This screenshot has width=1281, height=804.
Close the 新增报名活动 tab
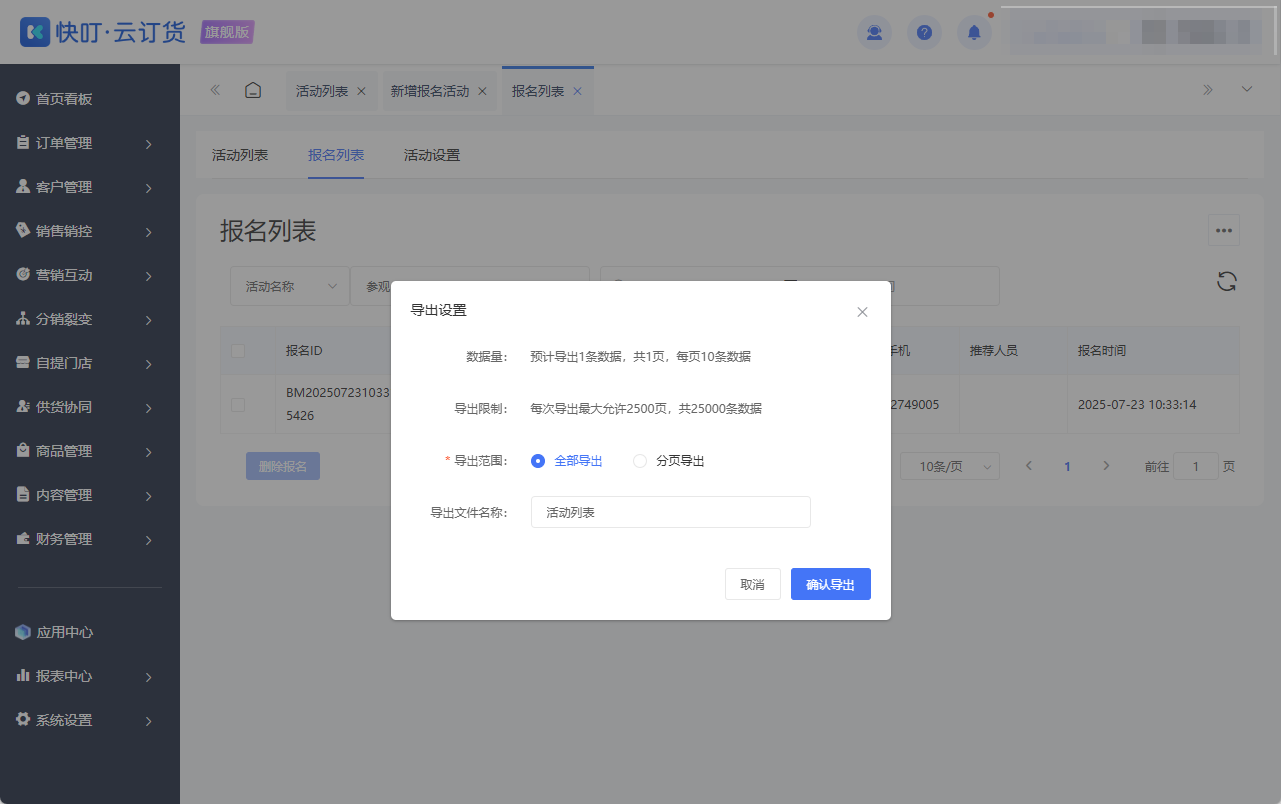tap(482, 91)
